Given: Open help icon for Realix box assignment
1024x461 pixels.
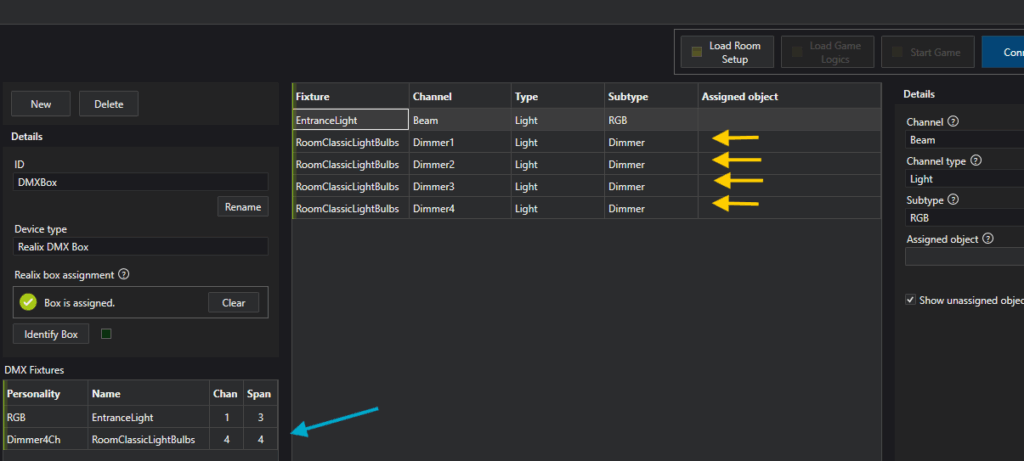Looking at the screenshot, I should click(x=123, y=275).
